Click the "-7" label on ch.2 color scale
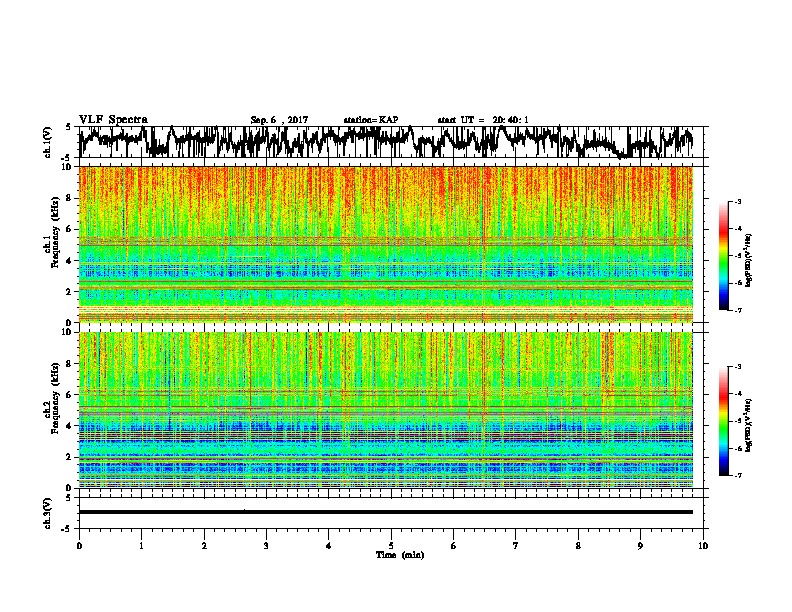 pos(738,476)
